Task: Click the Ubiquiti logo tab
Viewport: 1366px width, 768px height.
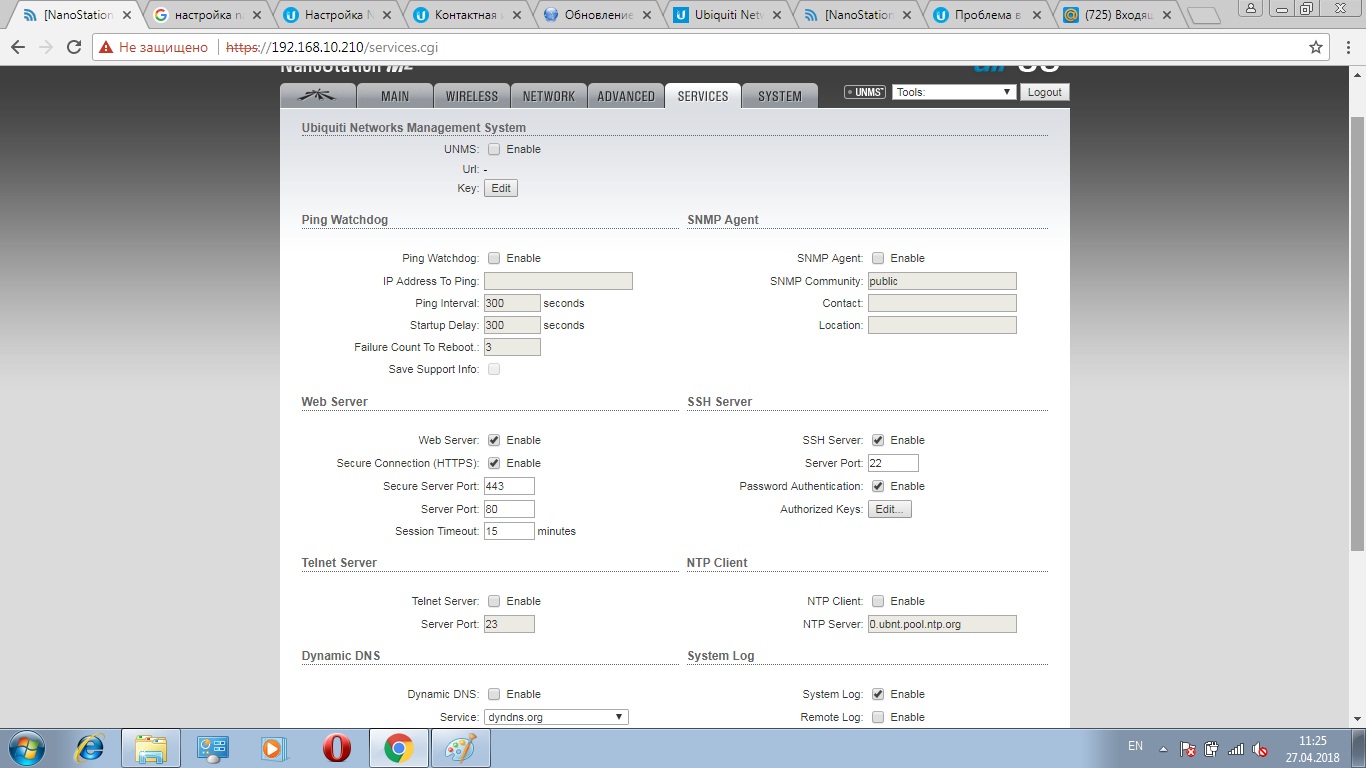Action: [x=319, y=96]
